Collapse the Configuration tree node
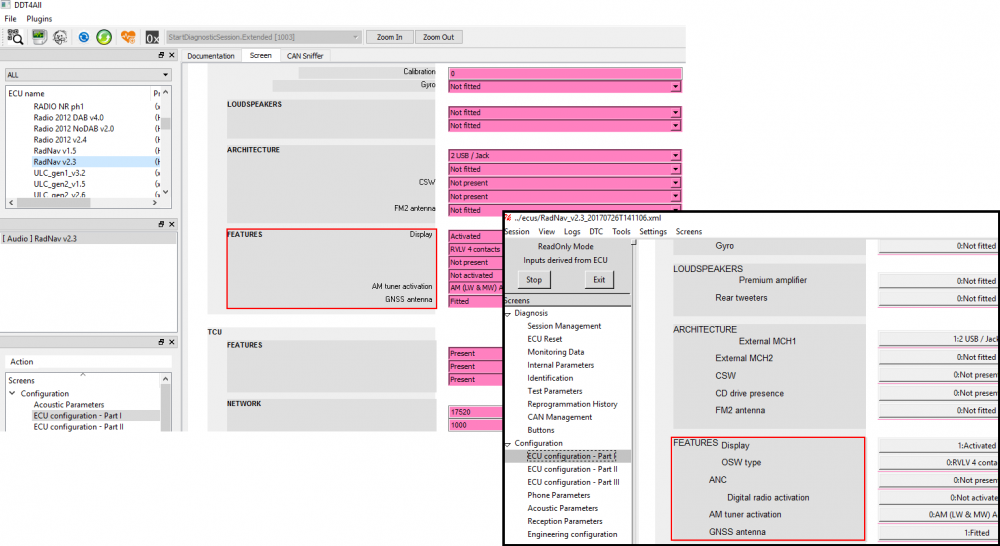The width and height of the screenshot is (1000, 546). pyautogui.click(x=12, y=394)
